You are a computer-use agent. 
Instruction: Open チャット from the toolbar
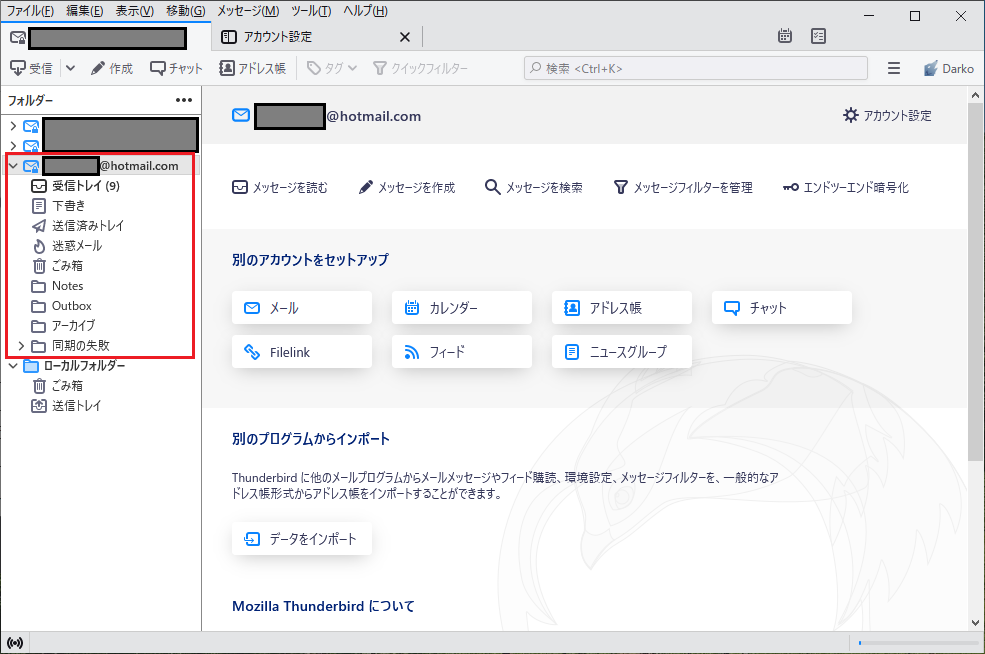click(177, 68)
